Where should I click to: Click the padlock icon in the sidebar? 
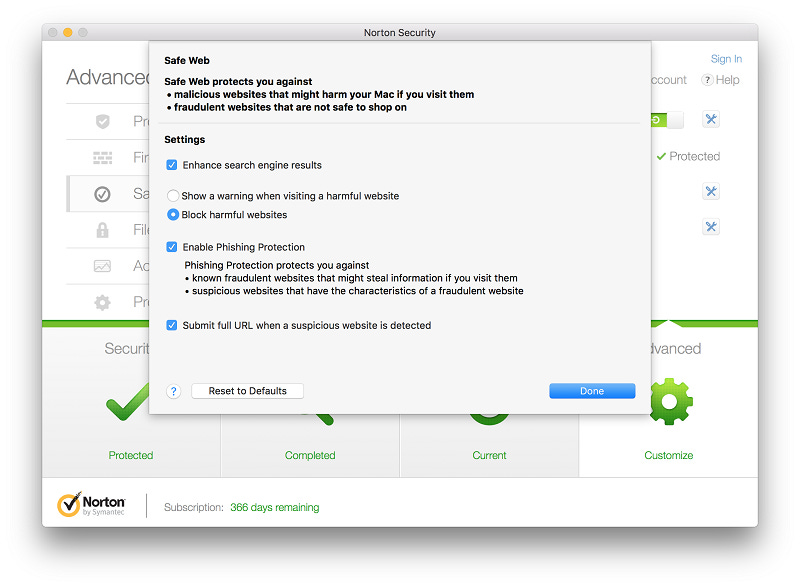(103, 230)
